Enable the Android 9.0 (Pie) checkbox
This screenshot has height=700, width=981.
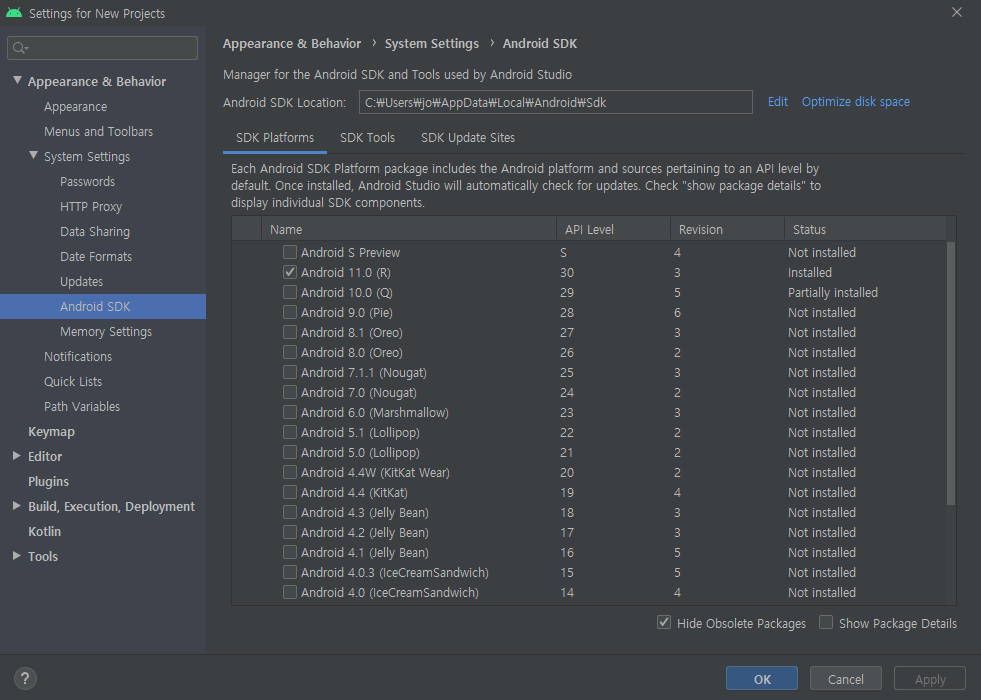point(290,312)
